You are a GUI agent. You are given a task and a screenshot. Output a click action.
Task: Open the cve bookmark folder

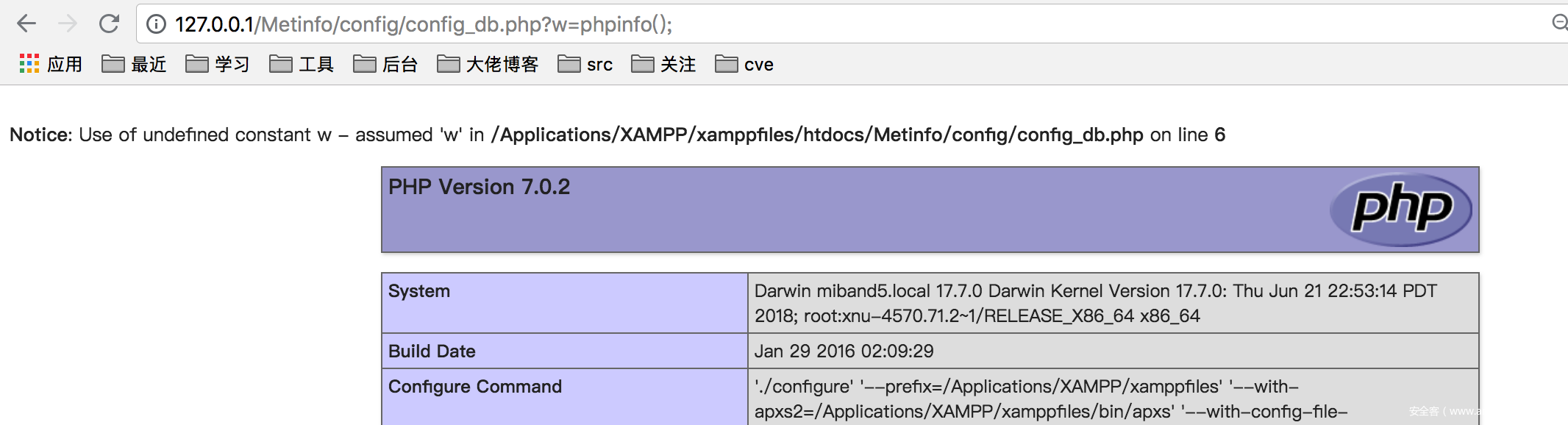744,65
